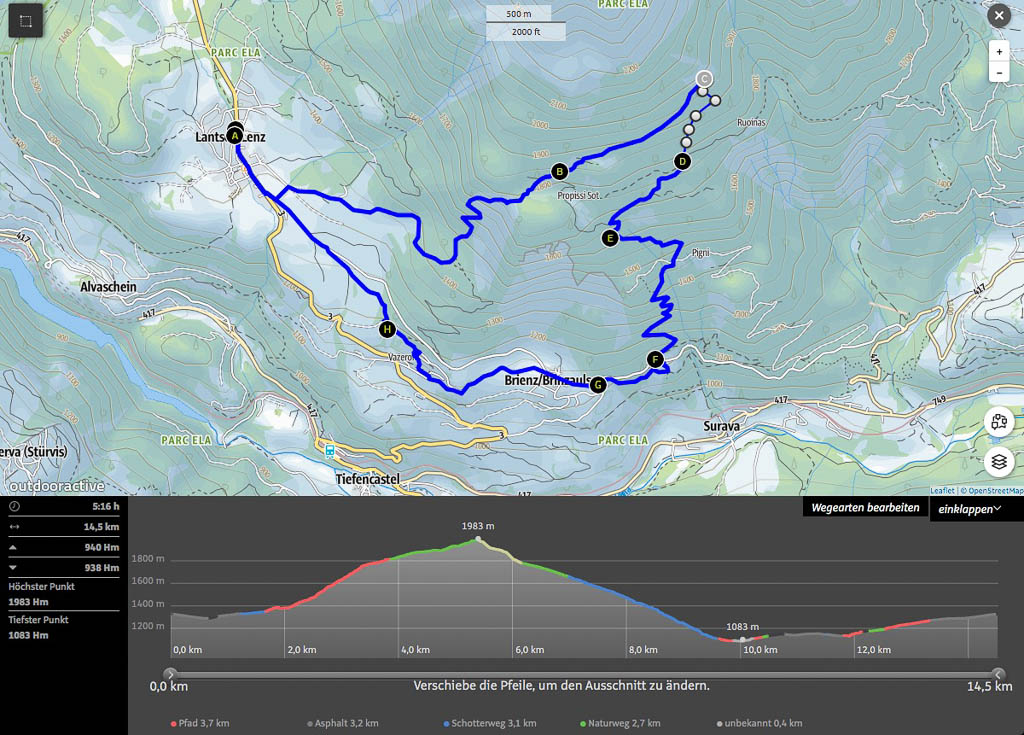Click the 1983 m peak on elevation profile
This screenshot has height=735, width=1024.
point(478,539)
